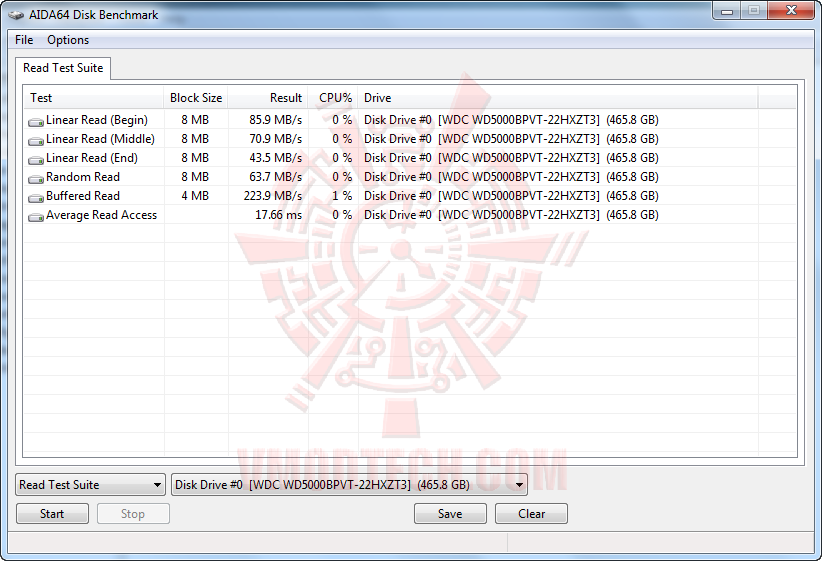Click the drive name in the Linear Read (Begin) row
822x561 pixels.
pyautogui.click(x=511, y=120)
